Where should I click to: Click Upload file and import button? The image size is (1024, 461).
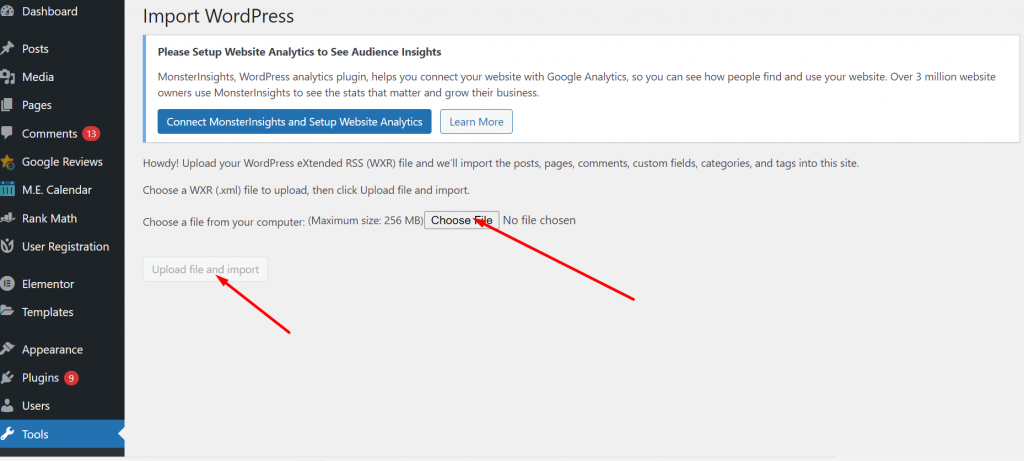(x=205, y=270)
